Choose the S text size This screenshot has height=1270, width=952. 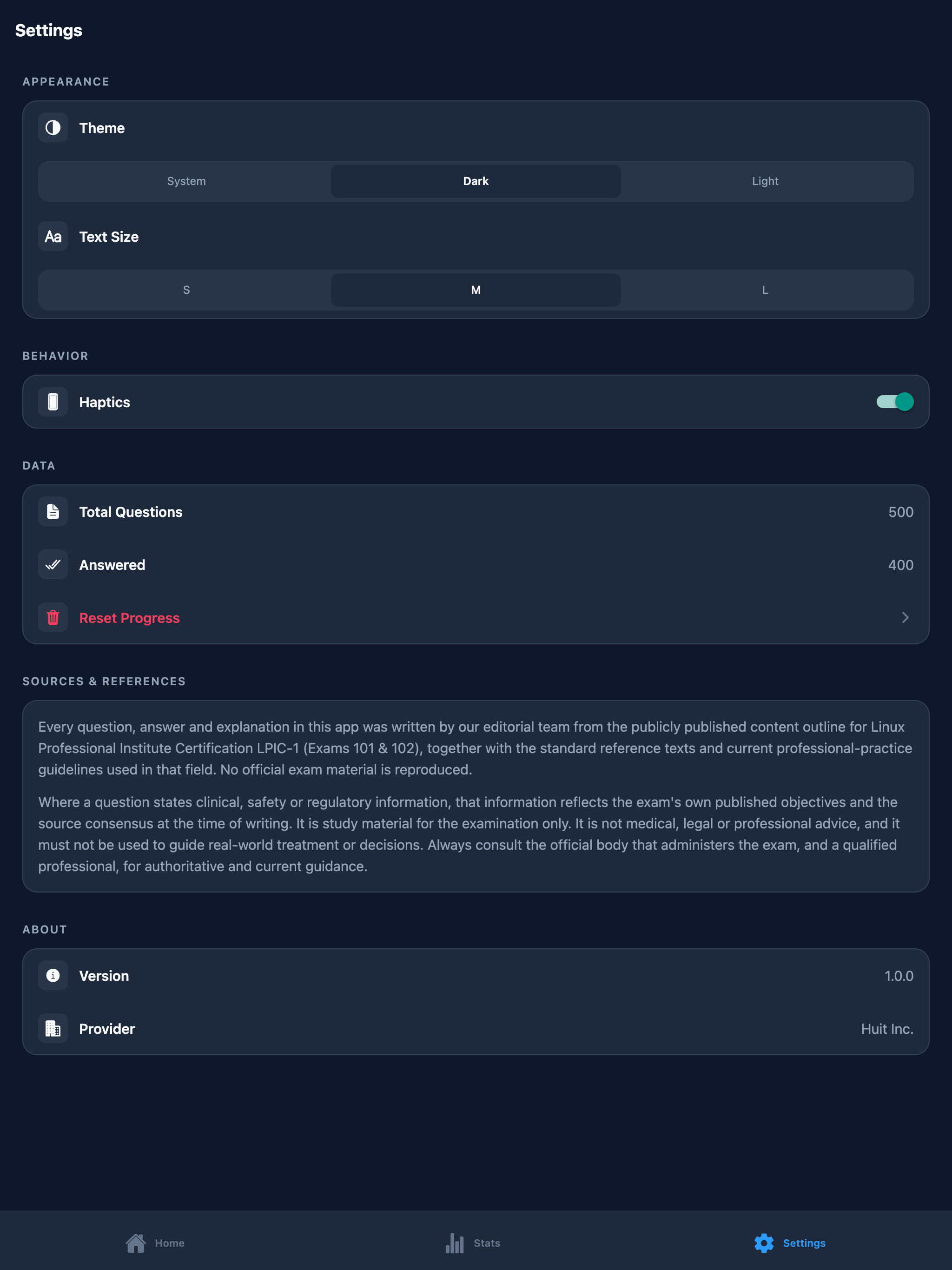(186, 290)
